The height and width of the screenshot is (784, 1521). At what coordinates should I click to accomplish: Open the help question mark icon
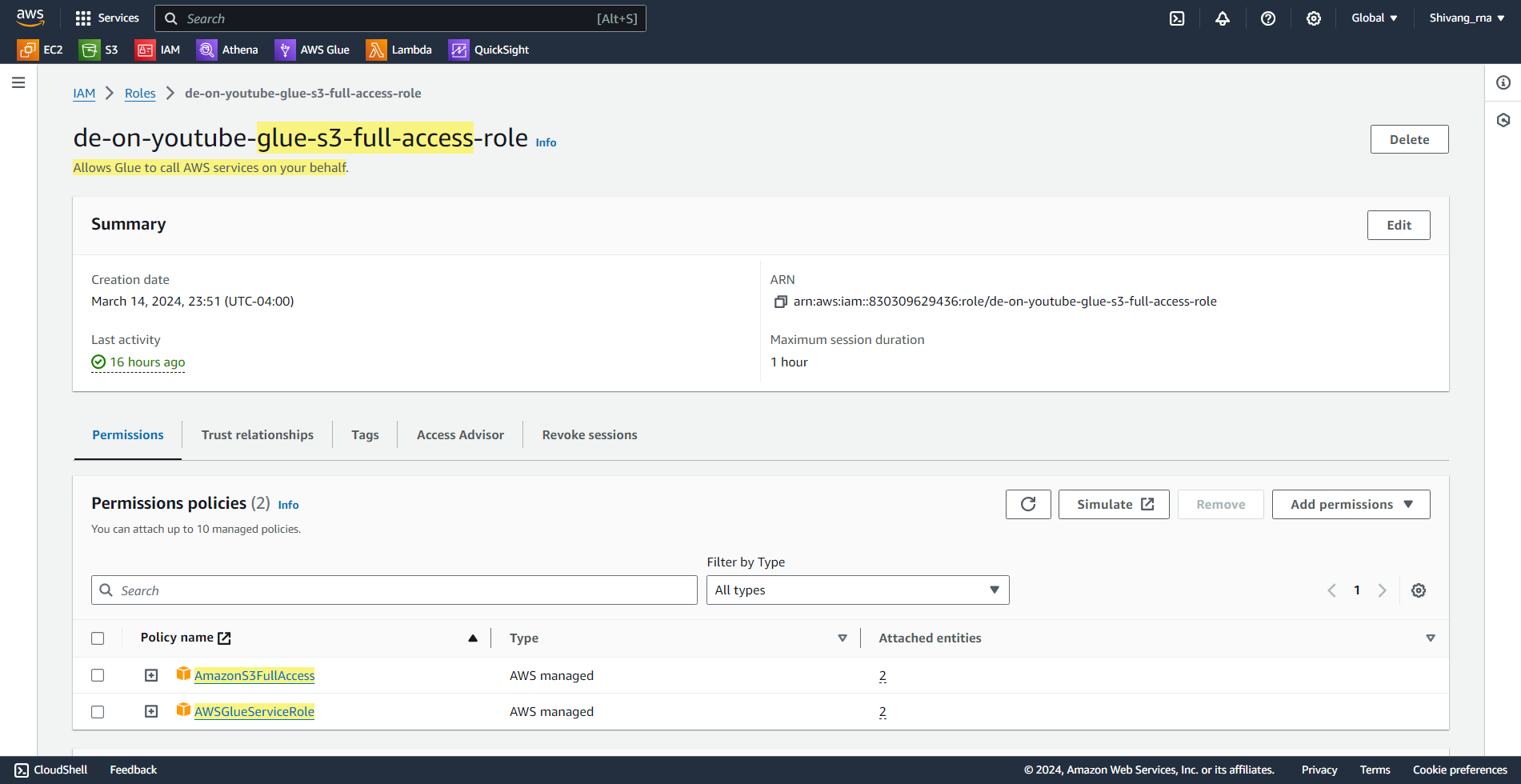tap(1268, 18)
